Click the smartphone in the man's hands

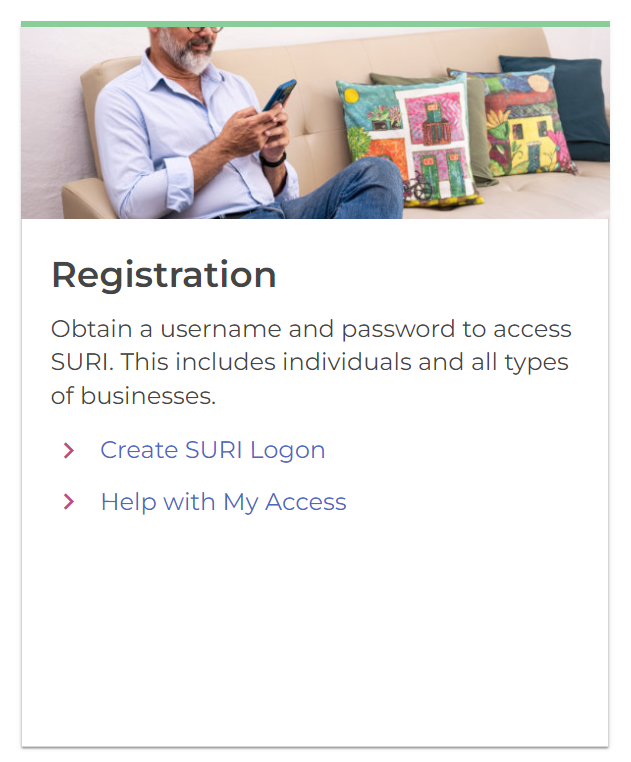pos(279,96)
